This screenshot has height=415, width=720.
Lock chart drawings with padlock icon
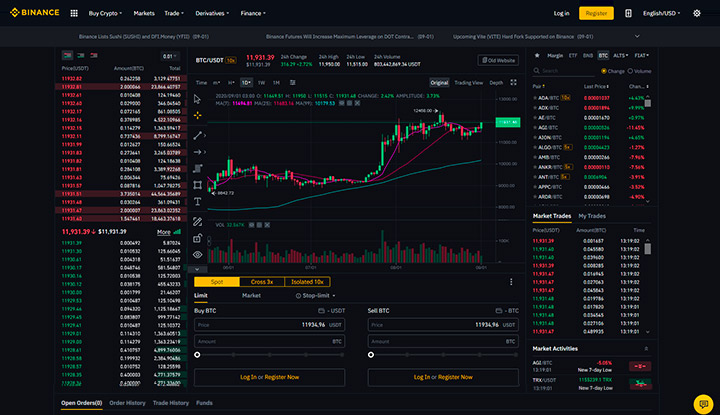click(197, 238)
